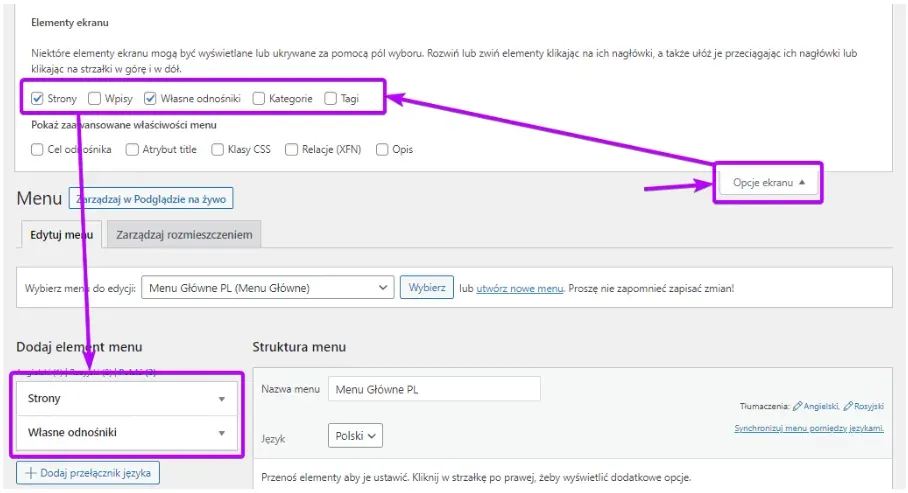The width and height of the screenshot is (908, 493).
Task: Open the Menu Główne PL selection dropdown
Action: click(x=268, y=287)
